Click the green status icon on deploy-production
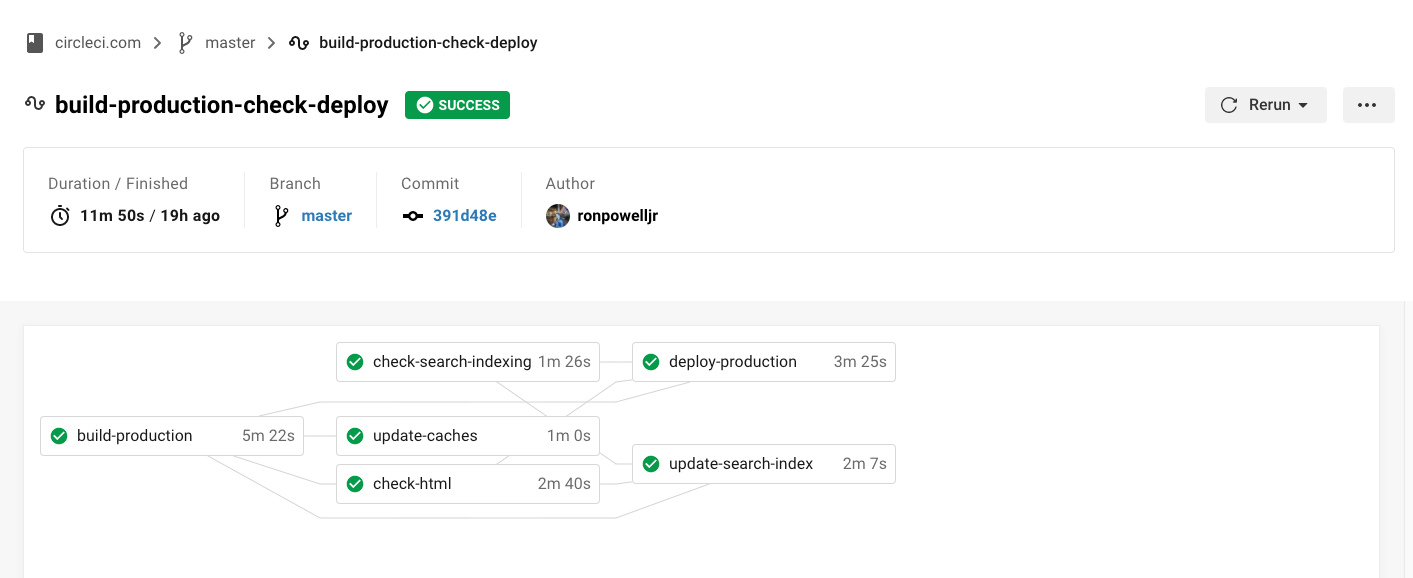This screenshot has width=1413, height=578. point(651,361)
